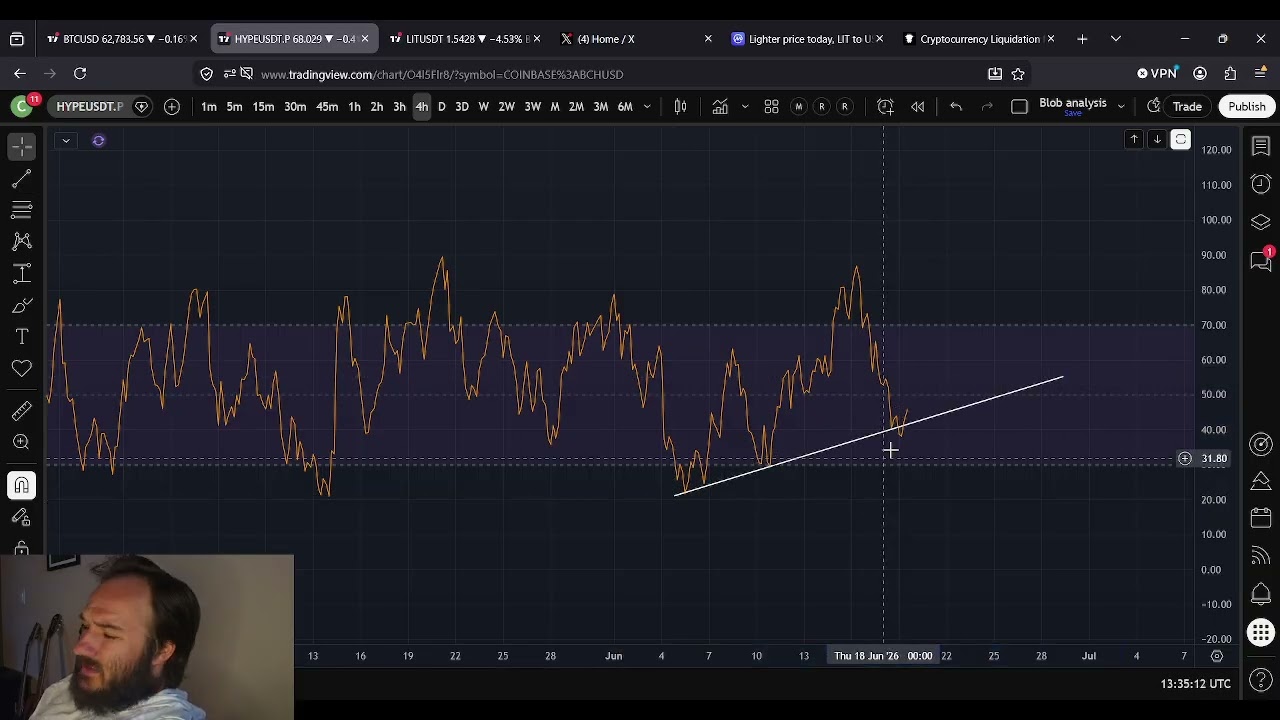The height and width of the screenshot is (720, 1280).
Task: Click the purple refresh indicator icon
Action: (98, 141)
